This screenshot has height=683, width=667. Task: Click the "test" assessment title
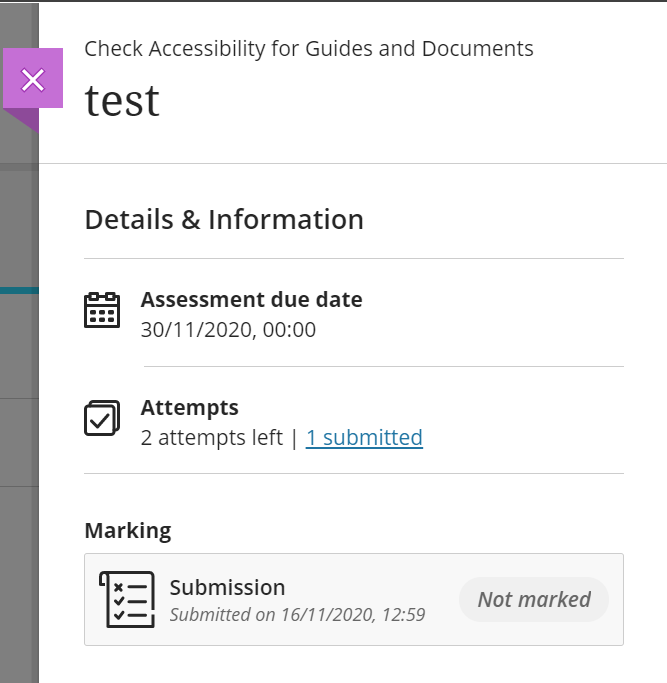tap(121, 100)
